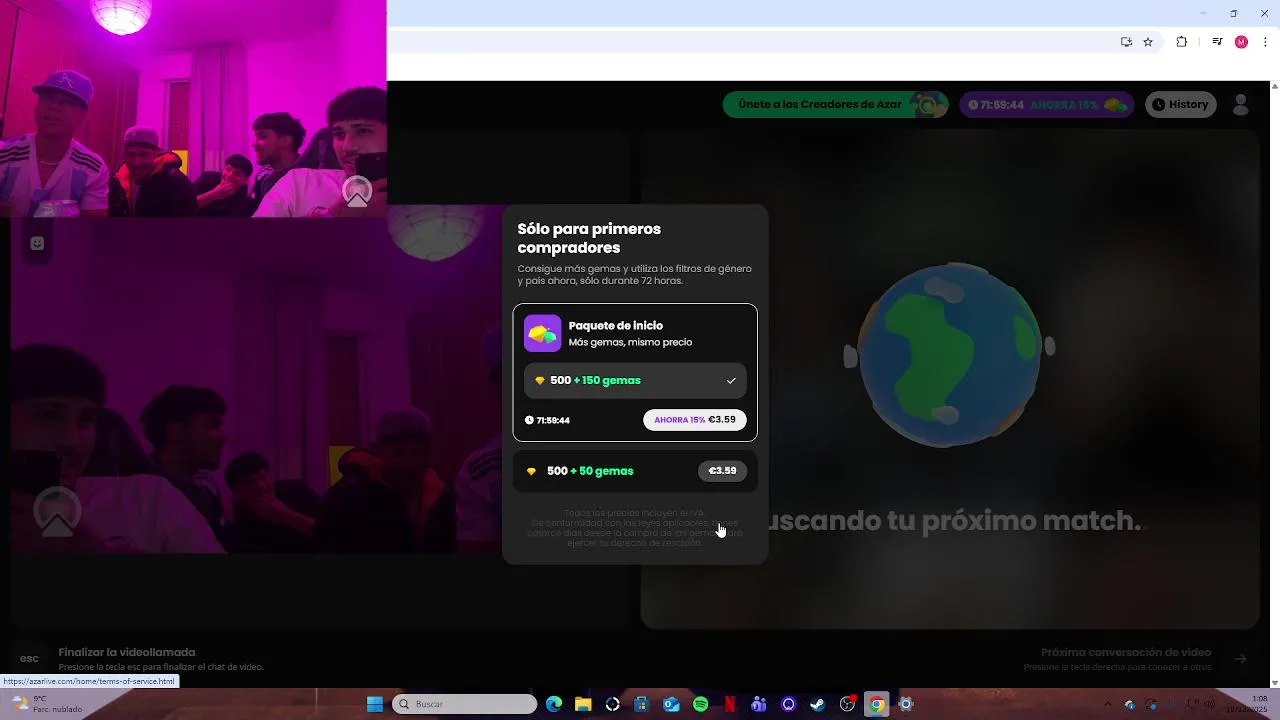
Task: Open the Chrome profile avatar M
Action: pyautogui.click(x=1241, y=42)
